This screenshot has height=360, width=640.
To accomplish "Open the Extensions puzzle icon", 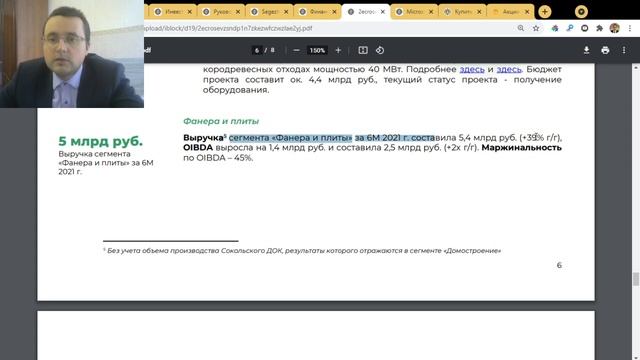I will tap(600, 28).
